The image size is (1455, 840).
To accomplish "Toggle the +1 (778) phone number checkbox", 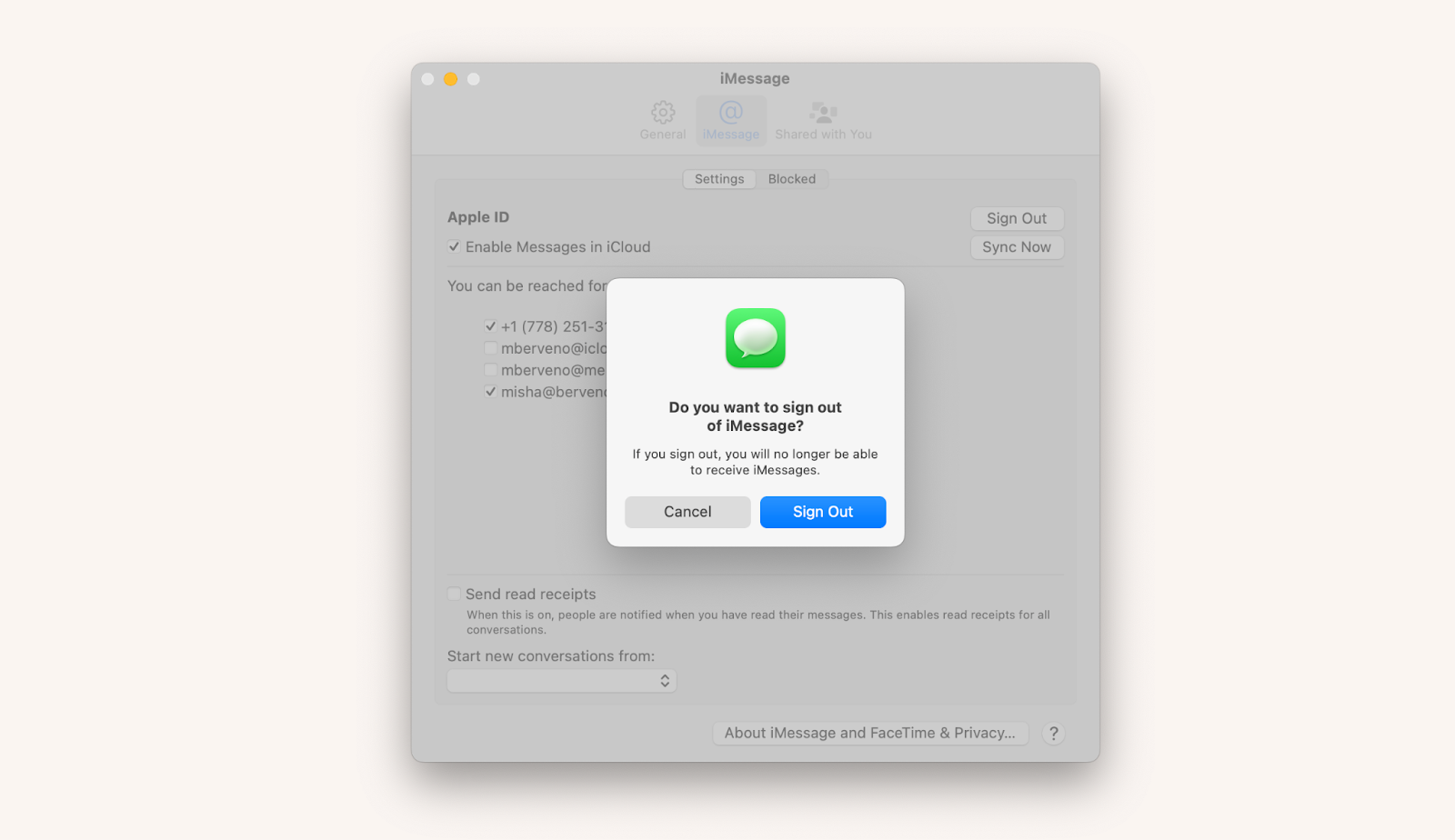I will coord(491,326).
